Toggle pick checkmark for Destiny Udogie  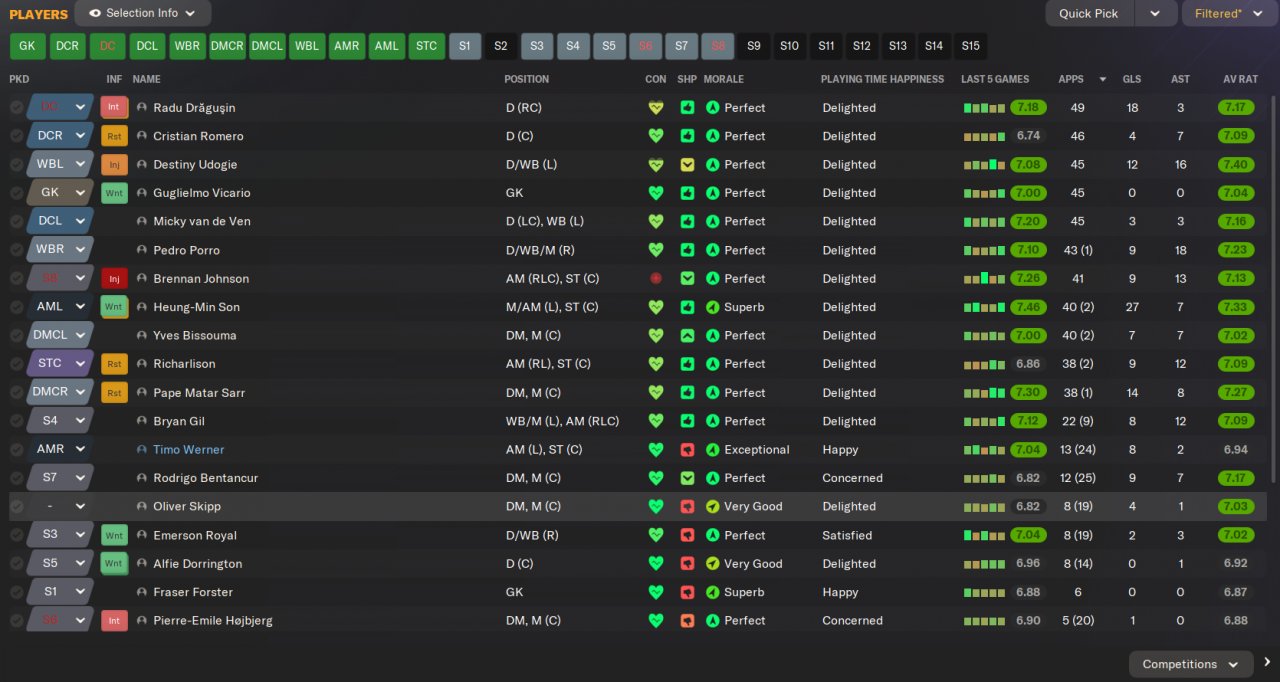click(x=17, y=164)
